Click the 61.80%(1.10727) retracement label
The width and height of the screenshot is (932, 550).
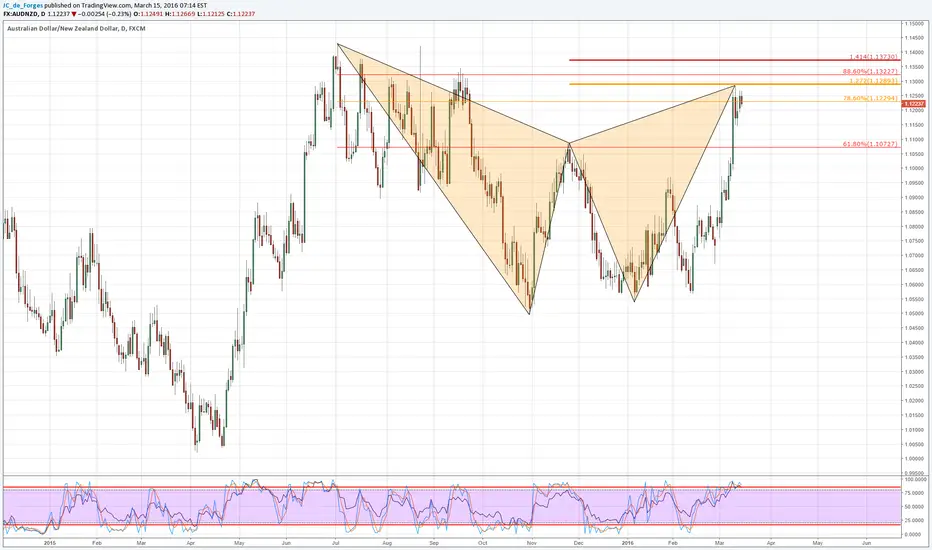pos(870,144)
